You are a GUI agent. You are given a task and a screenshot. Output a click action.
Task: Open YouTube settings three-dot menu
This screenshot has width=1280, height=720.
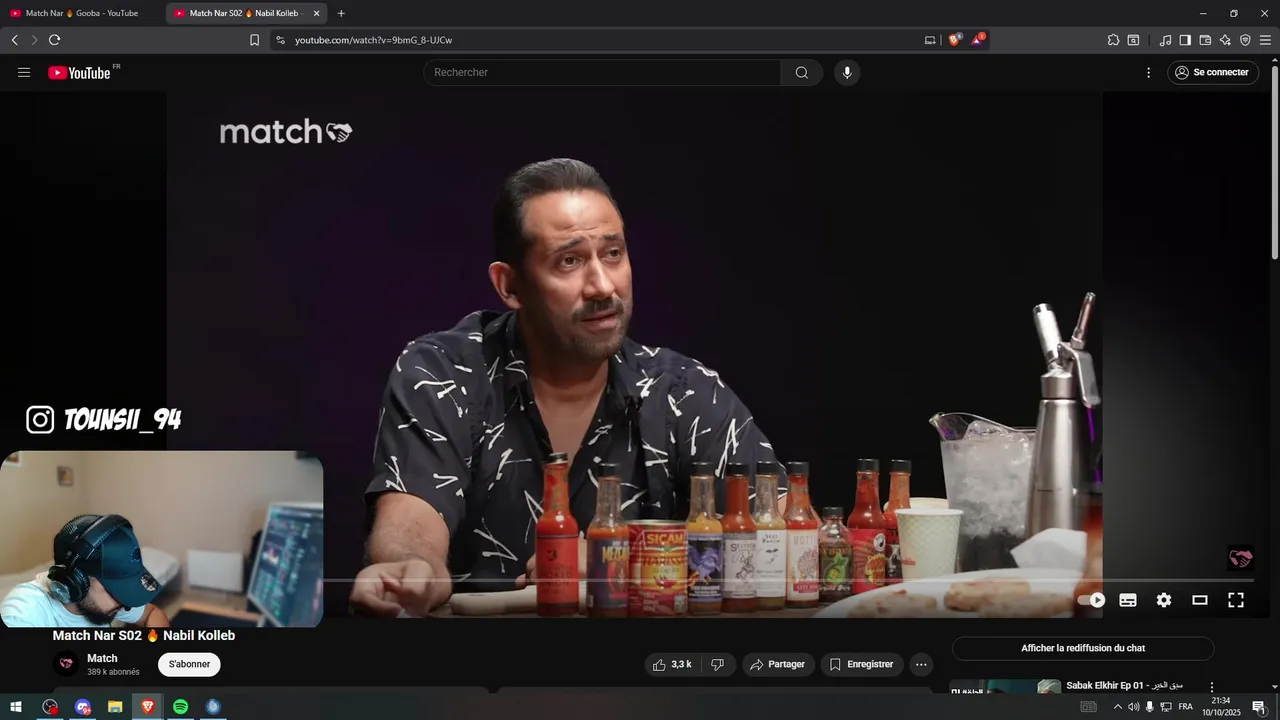click(1149, 72)
